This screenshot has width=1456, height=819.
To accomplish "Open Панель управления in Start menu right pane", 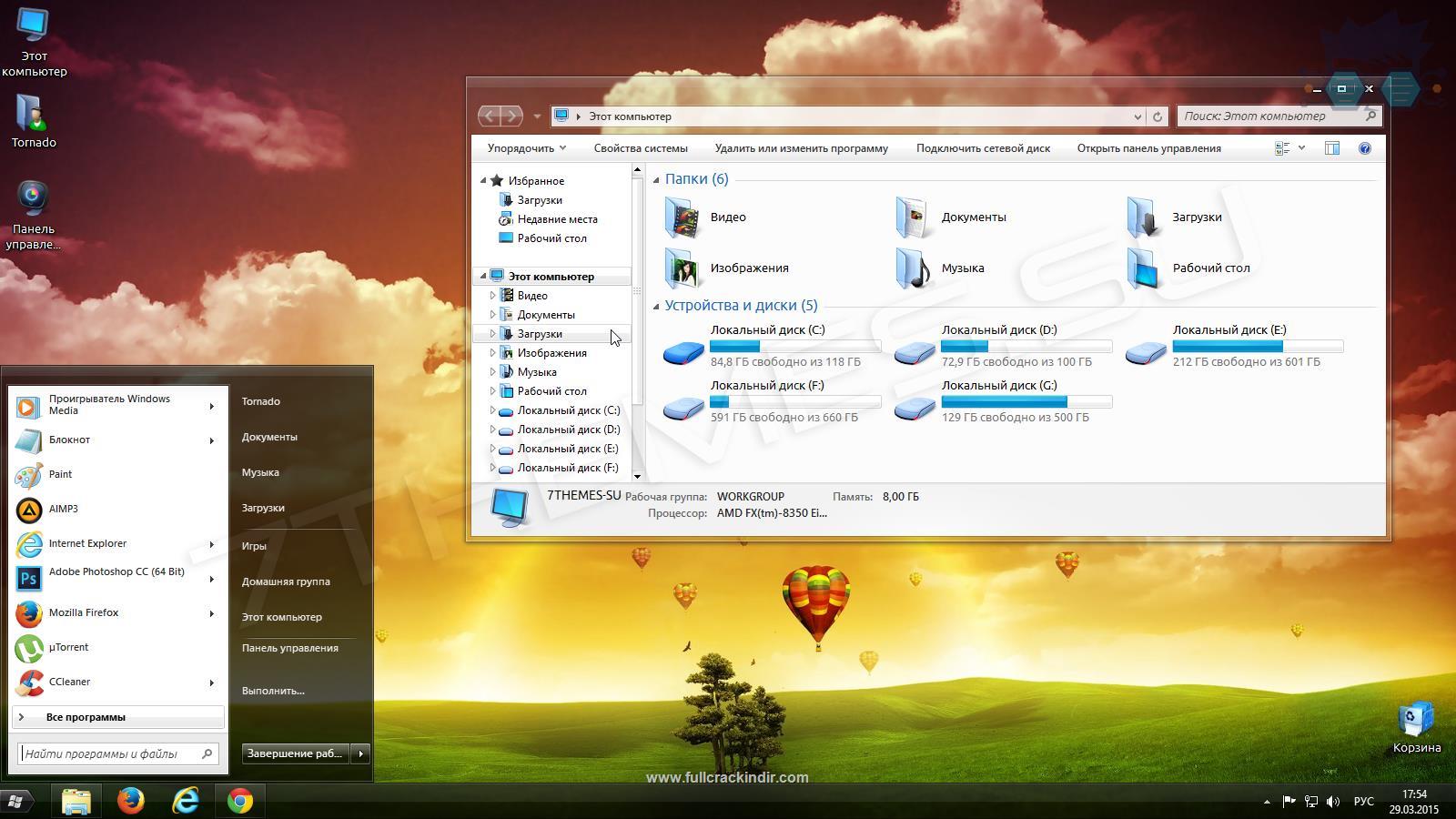I will click(x=290, y=648).
